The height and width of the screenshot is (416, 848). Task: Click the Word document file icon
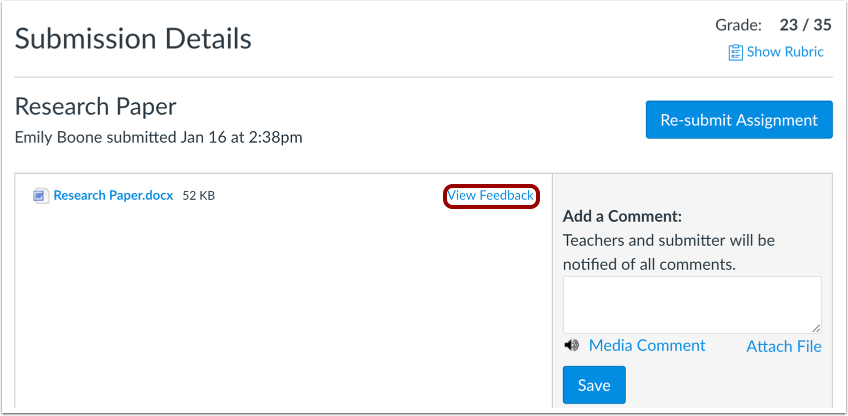(39, 196)
